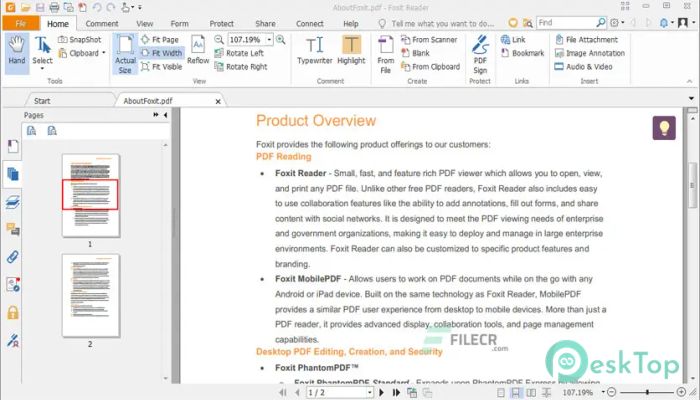Viewport: 700px width, 400px height.
Task: Open PDF Sign tool
Action: pos(480,54)
